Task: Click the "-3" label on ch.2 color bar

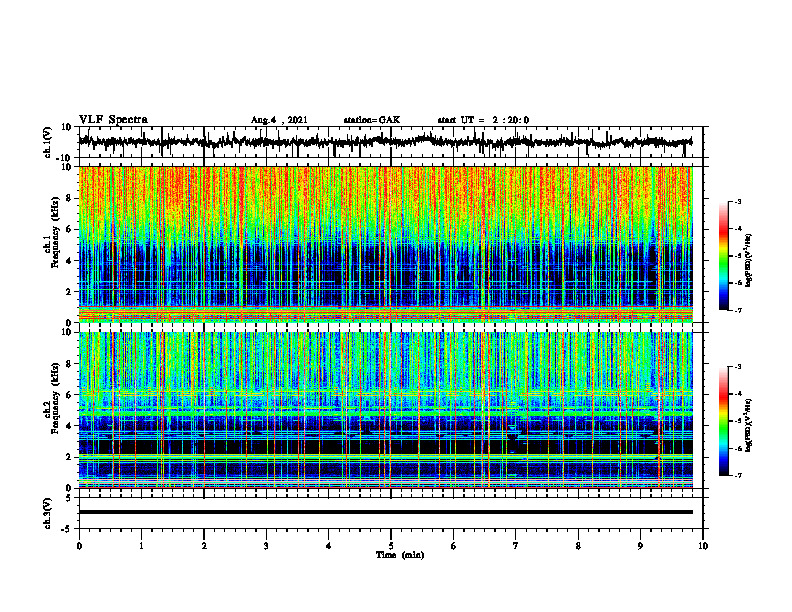Action: click(x=737, y=367)
